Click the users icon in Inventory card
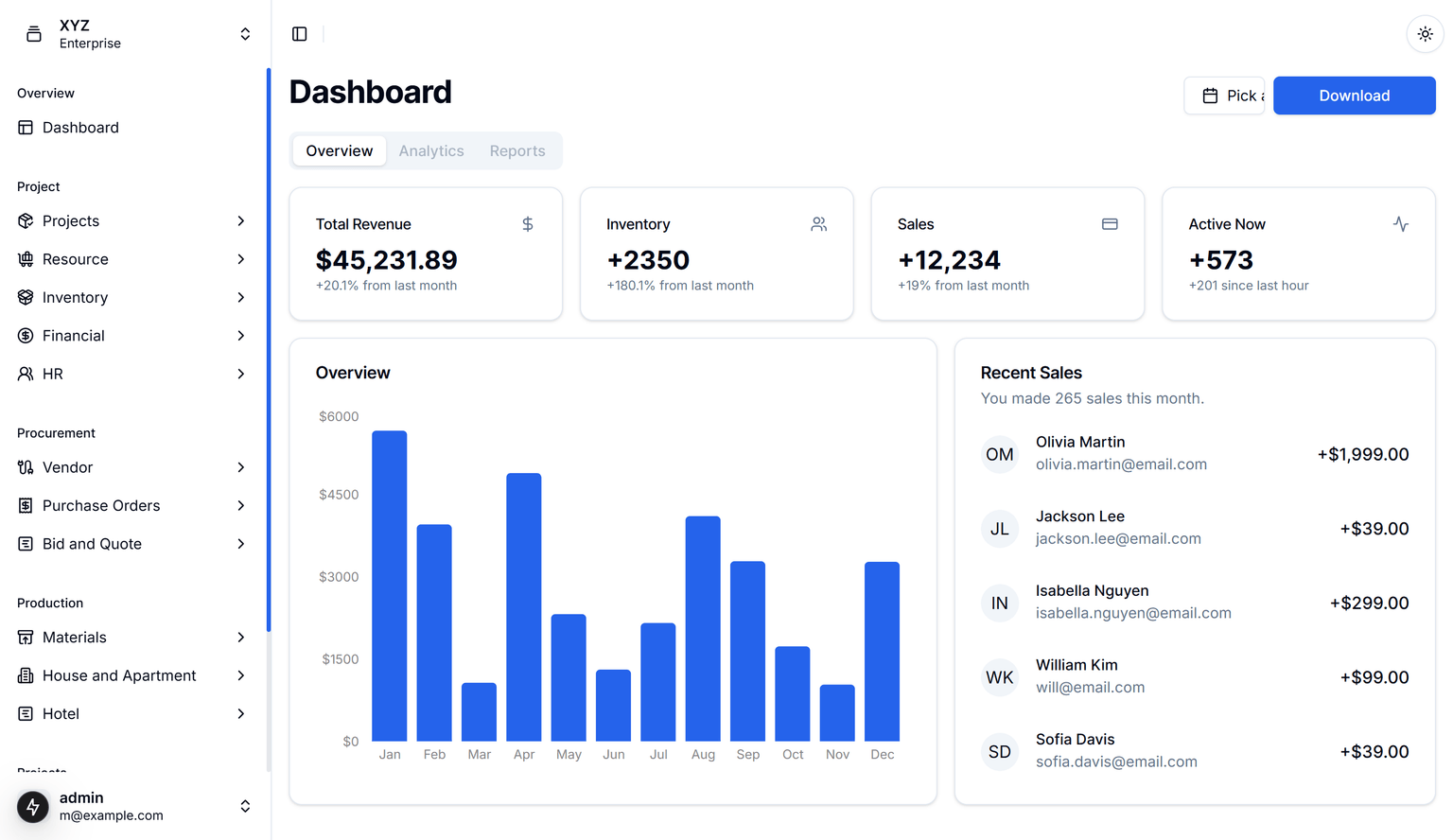The image size is (1453, 840). [818, 224]
